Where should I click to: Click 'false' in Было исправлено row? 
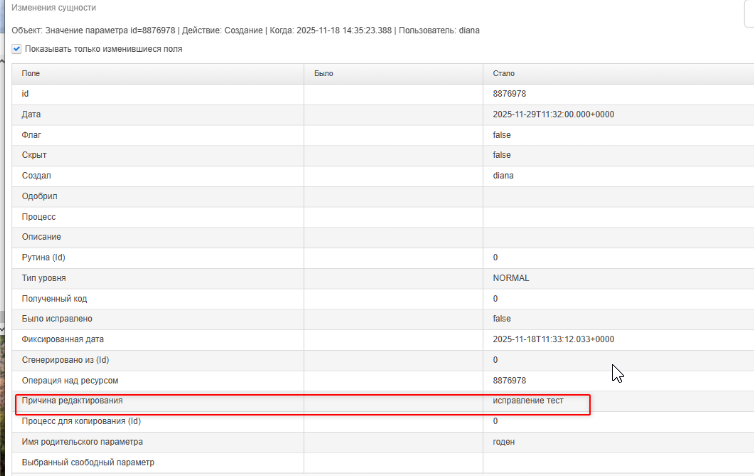click(502, 319)
